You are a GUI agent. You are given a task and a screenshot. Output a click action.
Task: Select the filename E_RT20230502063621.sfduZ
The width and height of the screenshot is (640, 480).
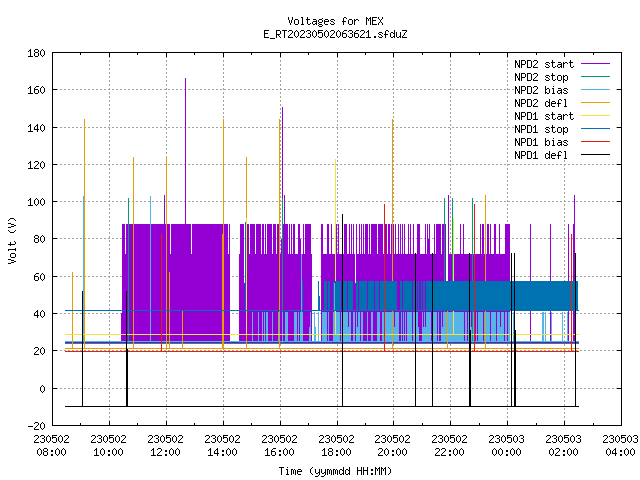335,34
